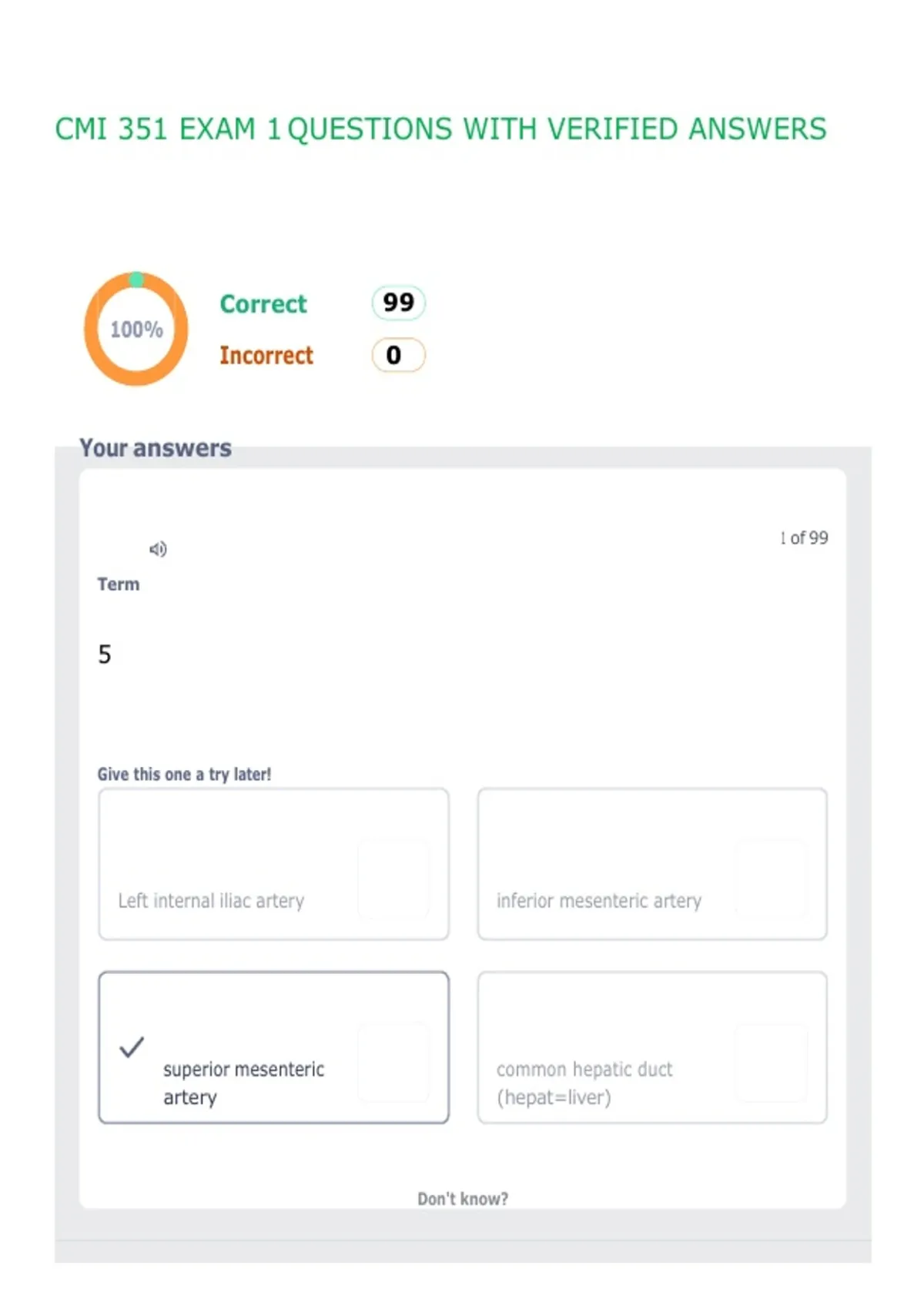Click the Give this one a try later! message
The width and height of the screenshot is (924, 1309).
pyautogui.click(x=184, y=775)
